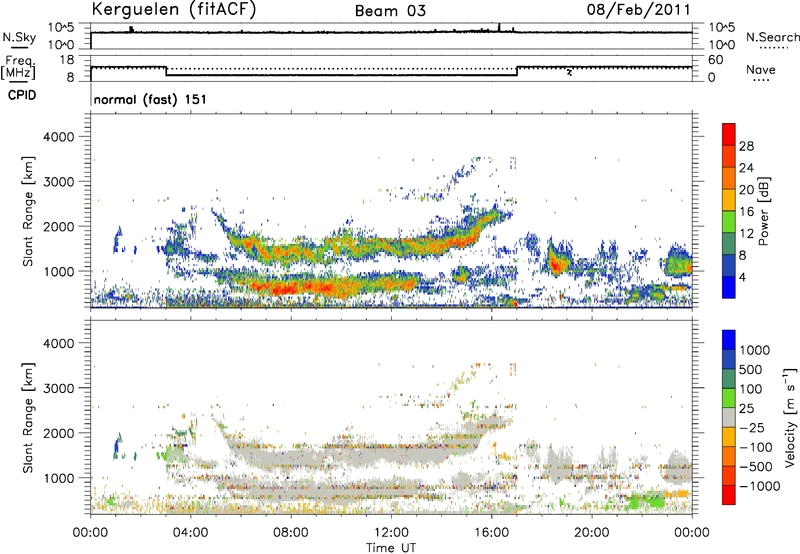The height and width of the screenshot is (554, 800).
Task: Click 'normal (fast) 151' text
Action: pos(150,99)
